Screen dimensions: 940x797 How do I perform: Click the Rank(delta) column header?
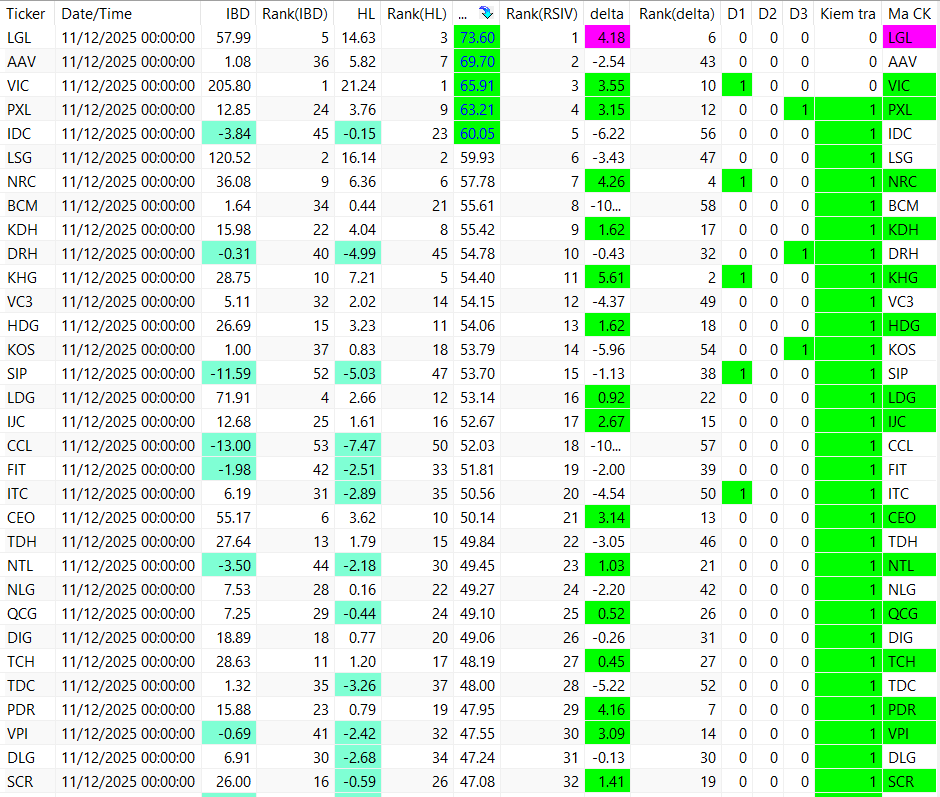pyautogui.click(x=676, y=13)
